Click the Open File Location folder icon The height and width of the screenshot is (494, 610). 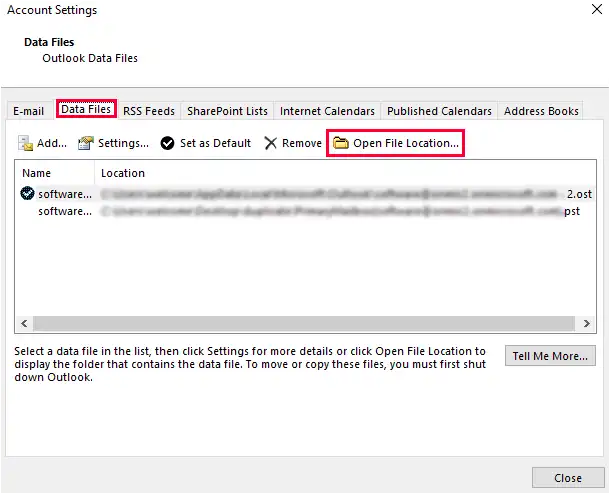[x=341, y=143]
